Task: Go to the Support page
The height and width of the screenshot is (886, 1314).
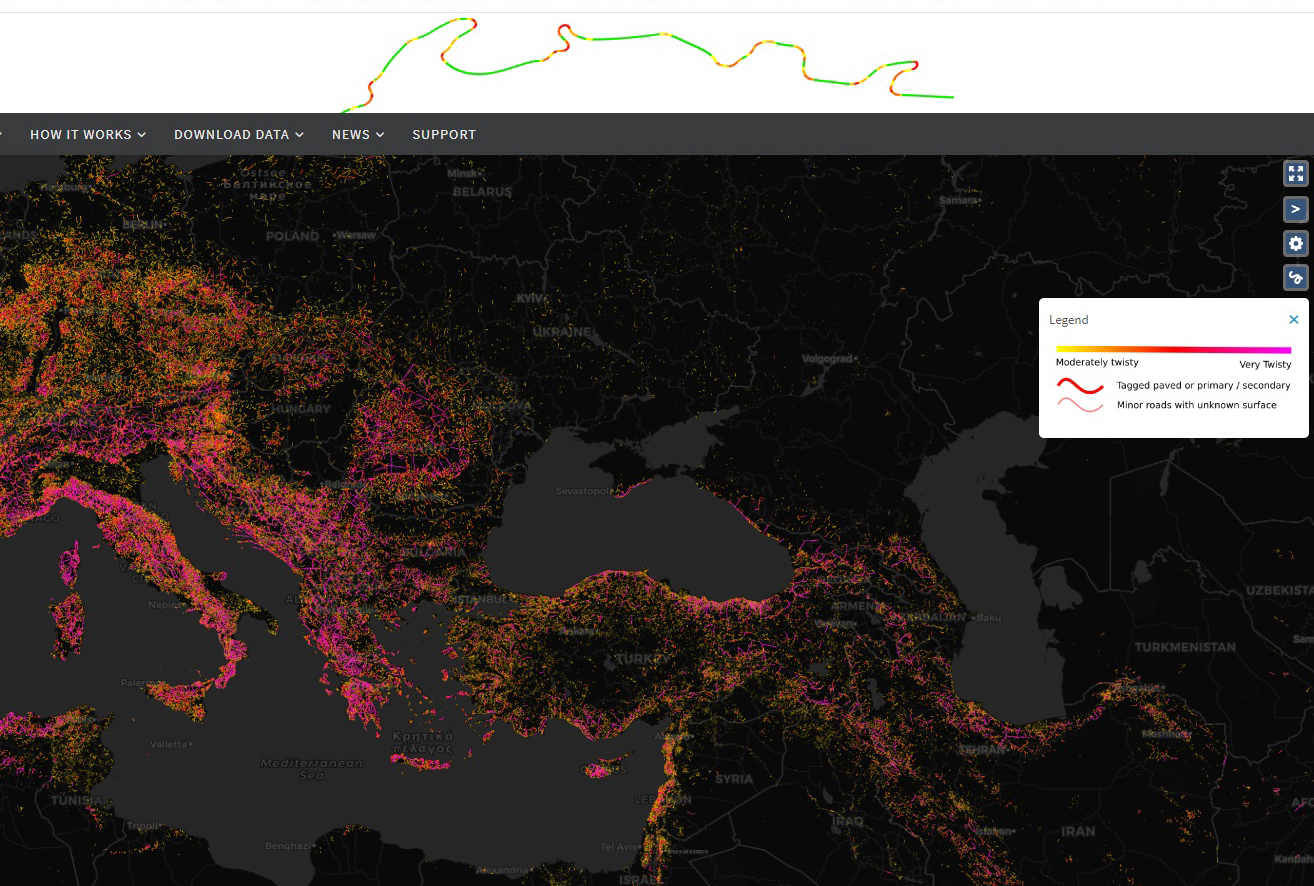Action: pos(444,134)
